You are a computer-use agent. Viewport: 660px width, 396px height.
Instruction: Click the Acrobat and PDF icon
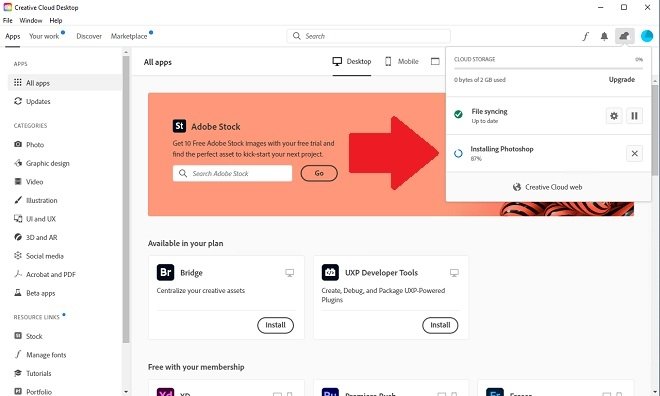18,274
